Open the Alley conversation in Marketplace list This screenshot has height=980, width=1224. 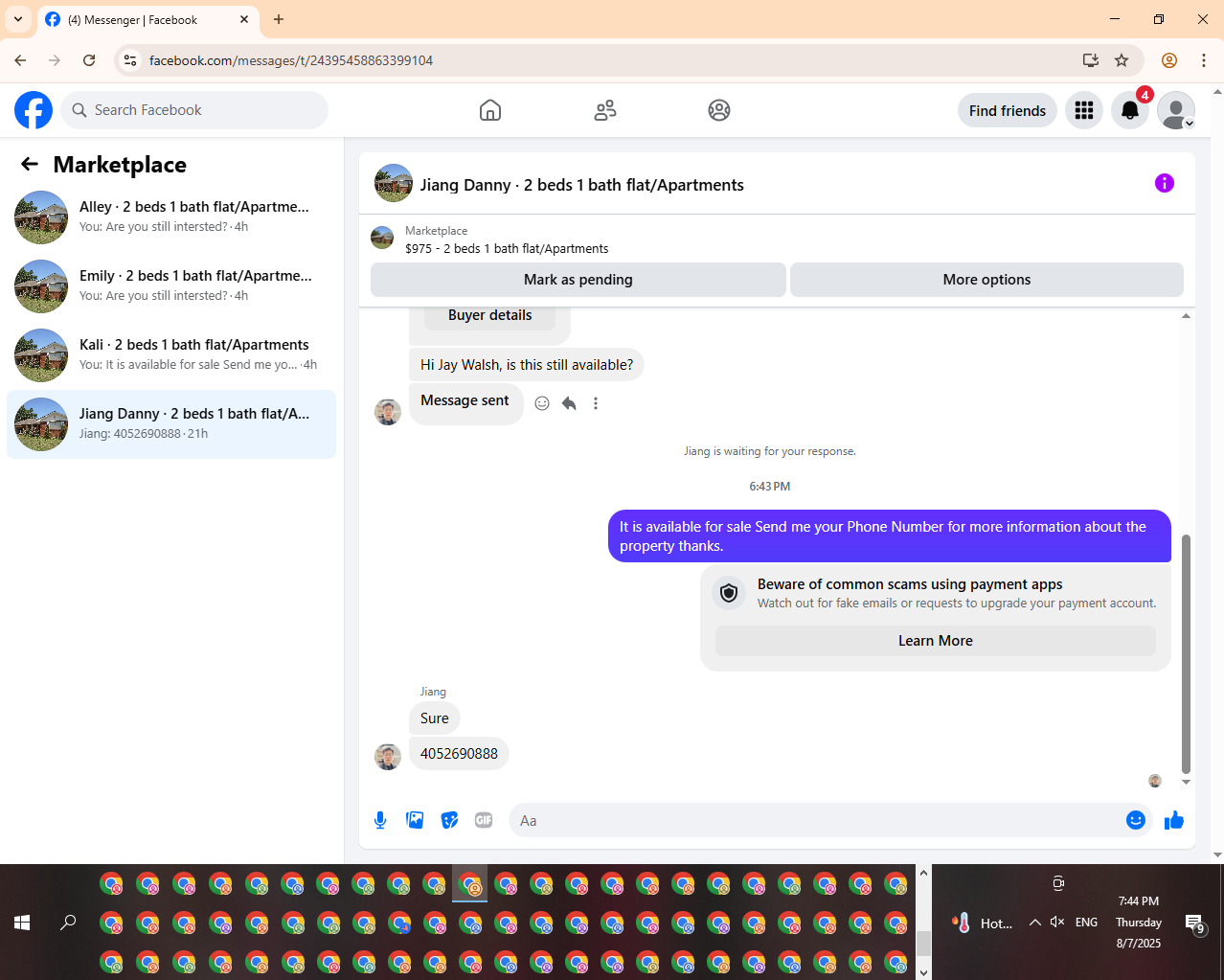171,217
